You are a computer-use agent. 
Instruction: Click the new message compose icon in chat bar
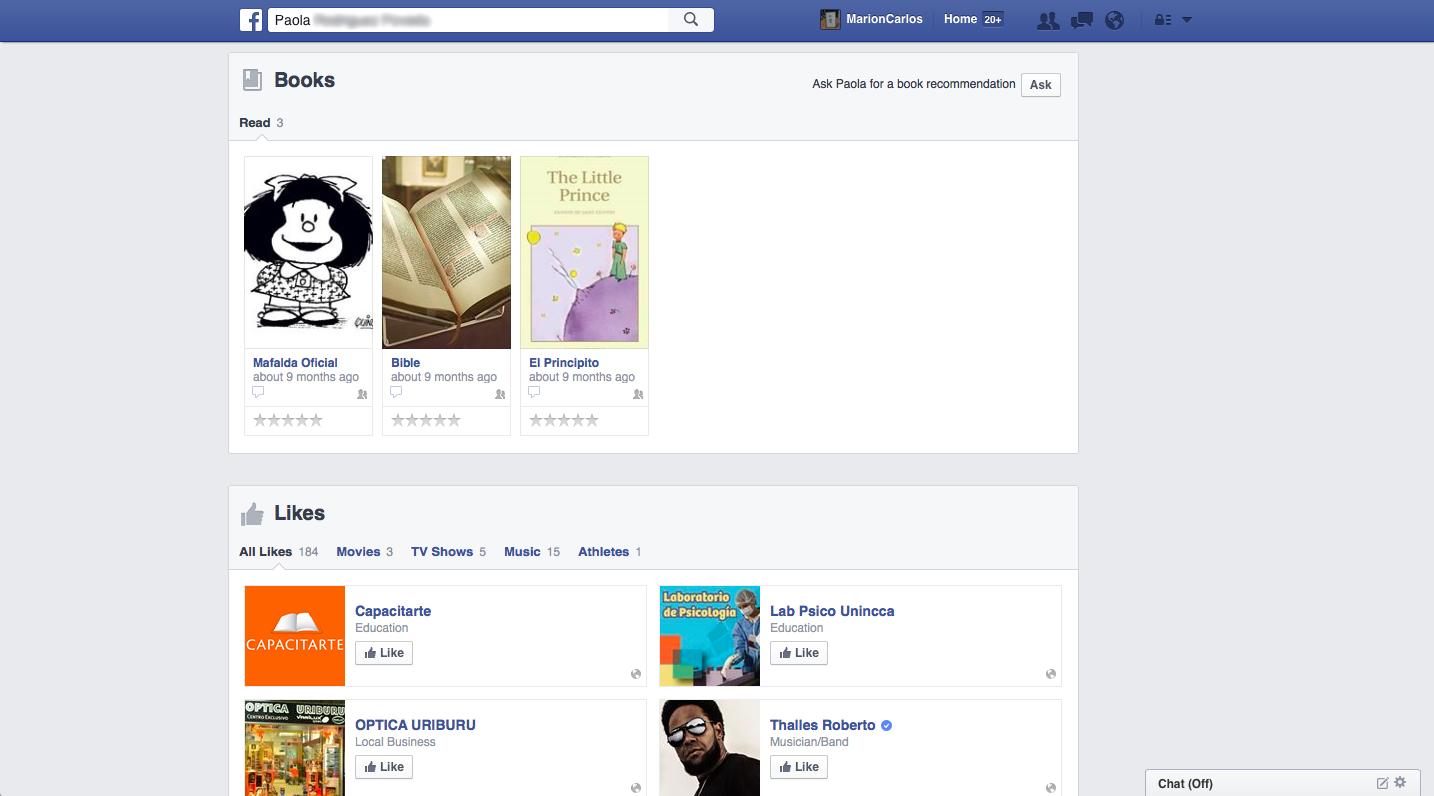point(1383,783)
